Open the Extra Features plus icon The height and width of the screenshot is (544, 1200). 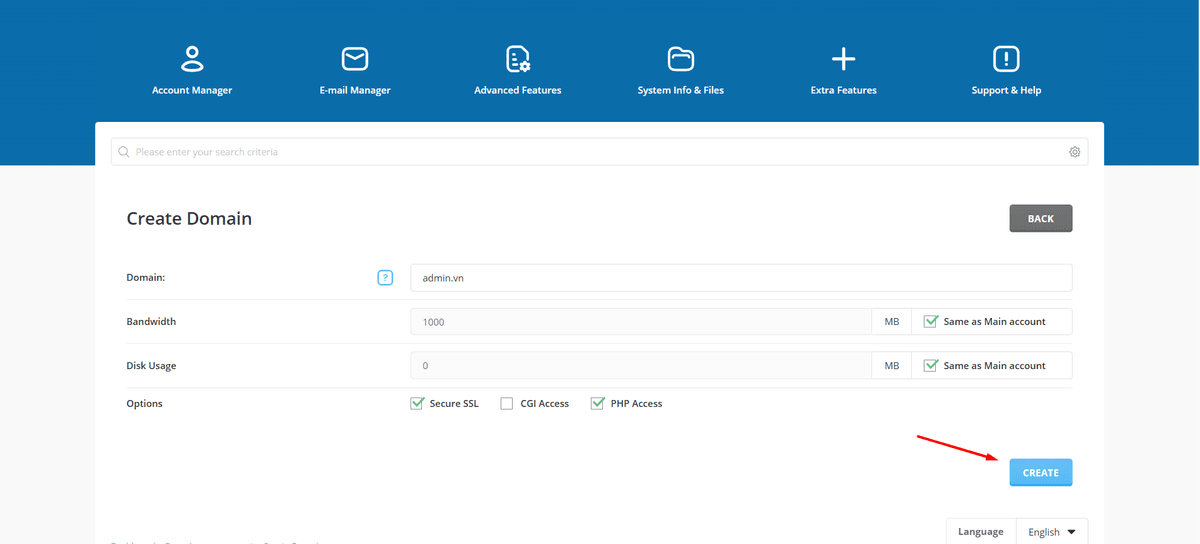(x=844, y=59)
